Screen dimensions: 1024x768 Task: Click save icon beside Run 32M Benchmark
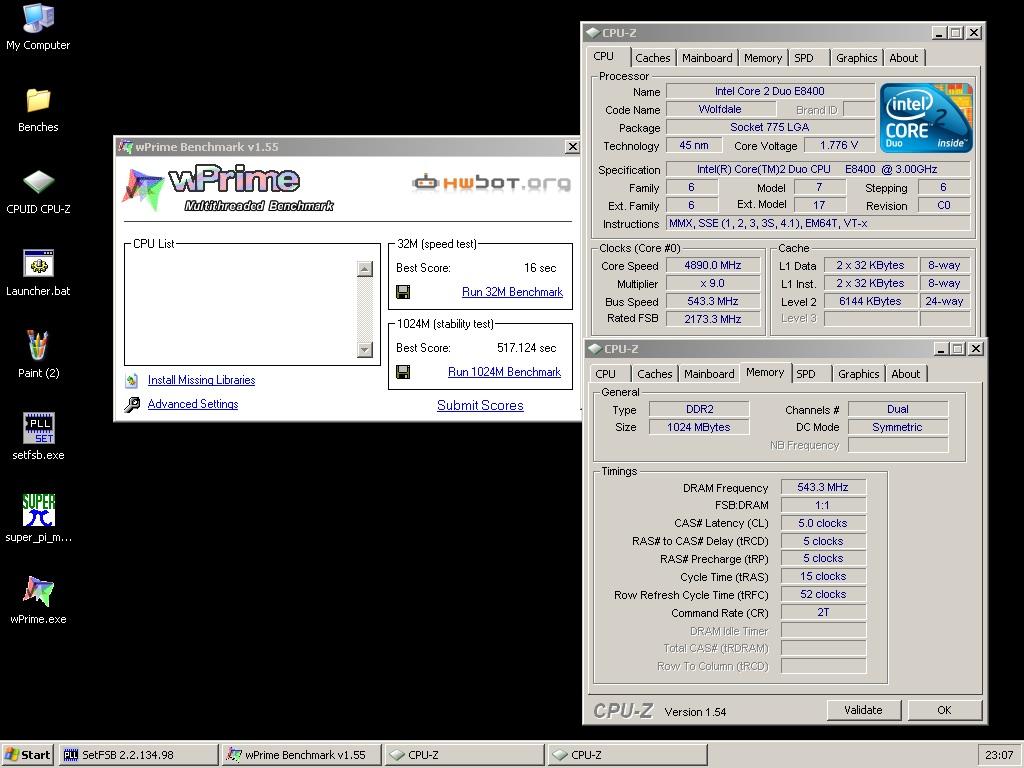[403, 292]
